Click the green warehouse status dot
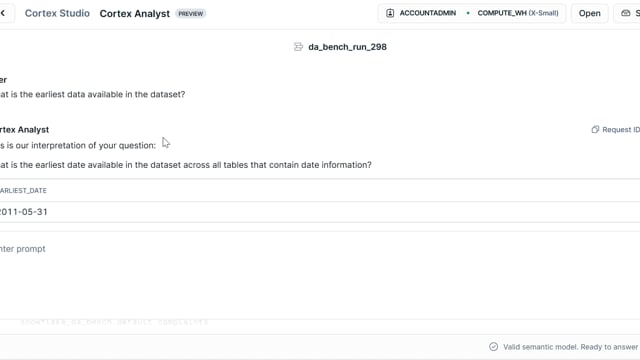 pyautogui.click(x=468, y=13)
